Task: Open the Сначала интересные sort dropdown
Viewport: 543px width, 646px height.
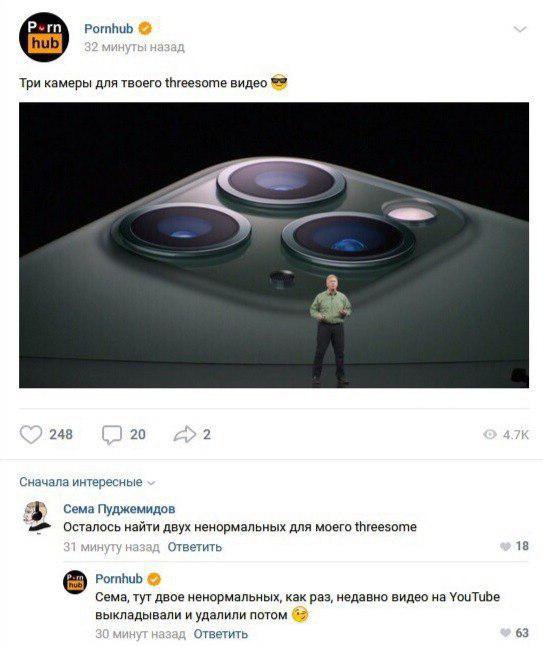Action: 87,482
